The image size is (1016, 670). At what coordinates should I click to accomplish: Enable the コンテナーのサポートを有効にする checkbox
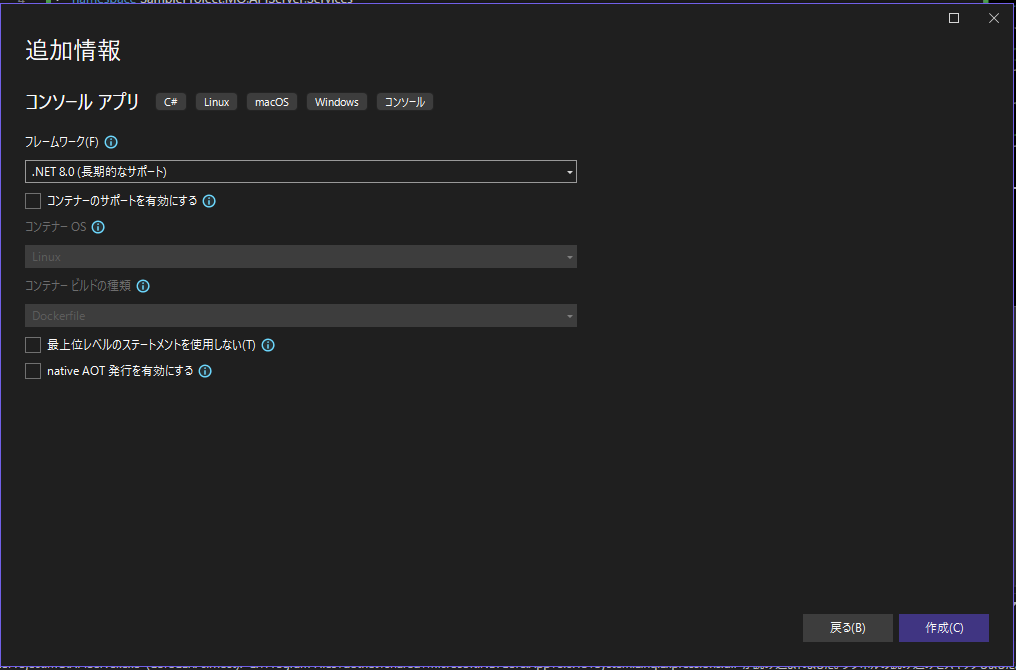tap(33, 201)
